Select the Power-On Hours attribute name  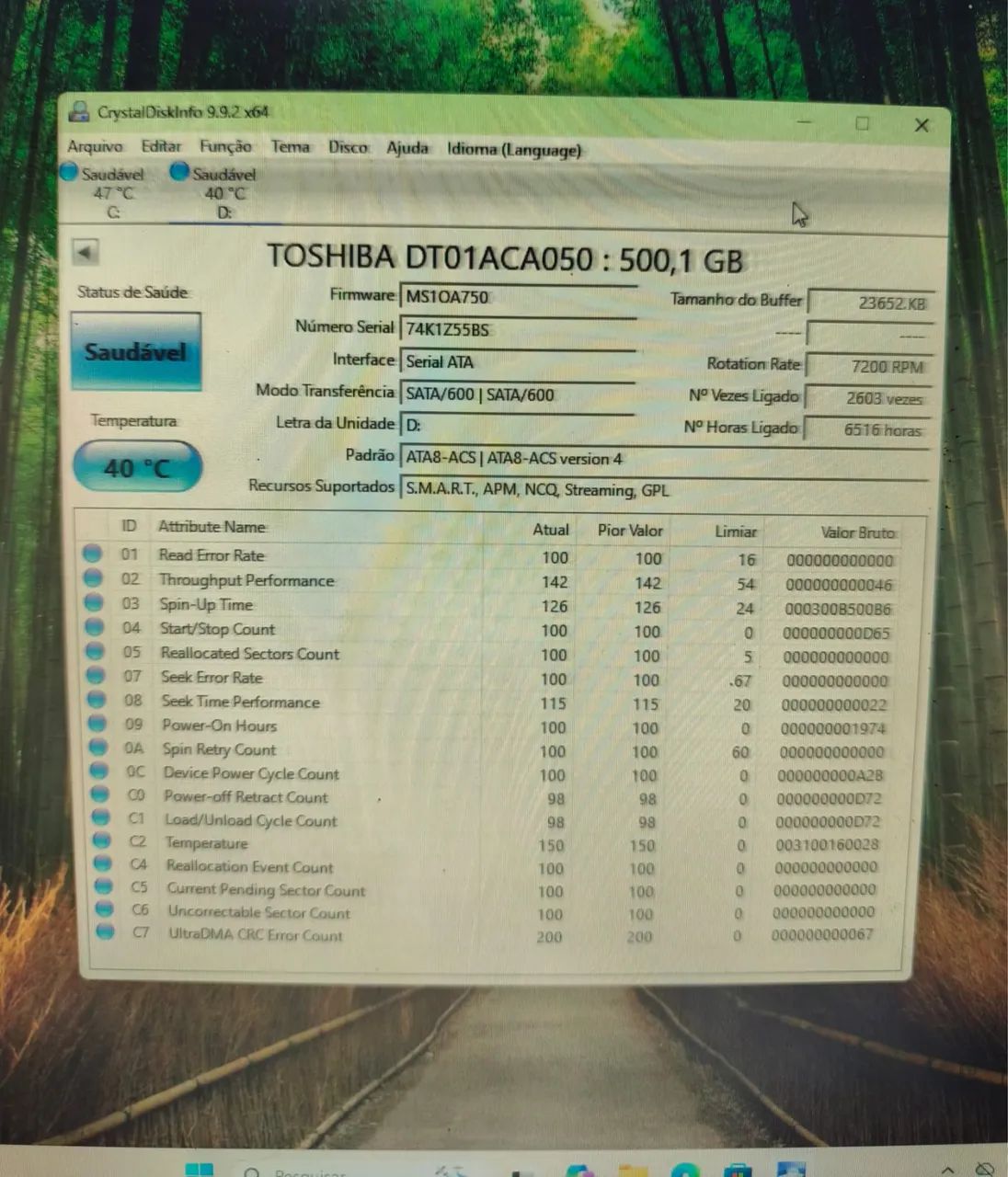tap(219, 726)
